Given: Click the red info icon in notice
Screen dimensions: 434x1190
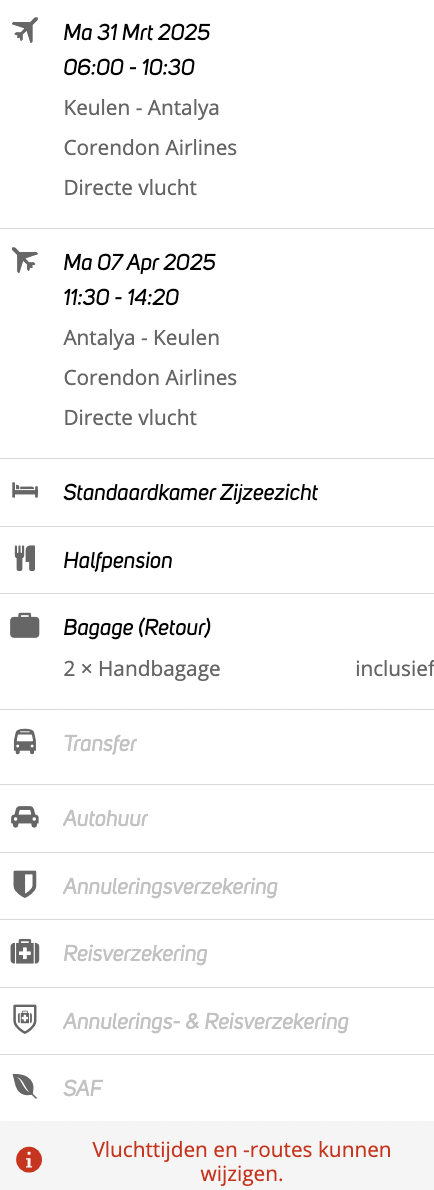Looking at the screenshot, I should coord(29,1159).
